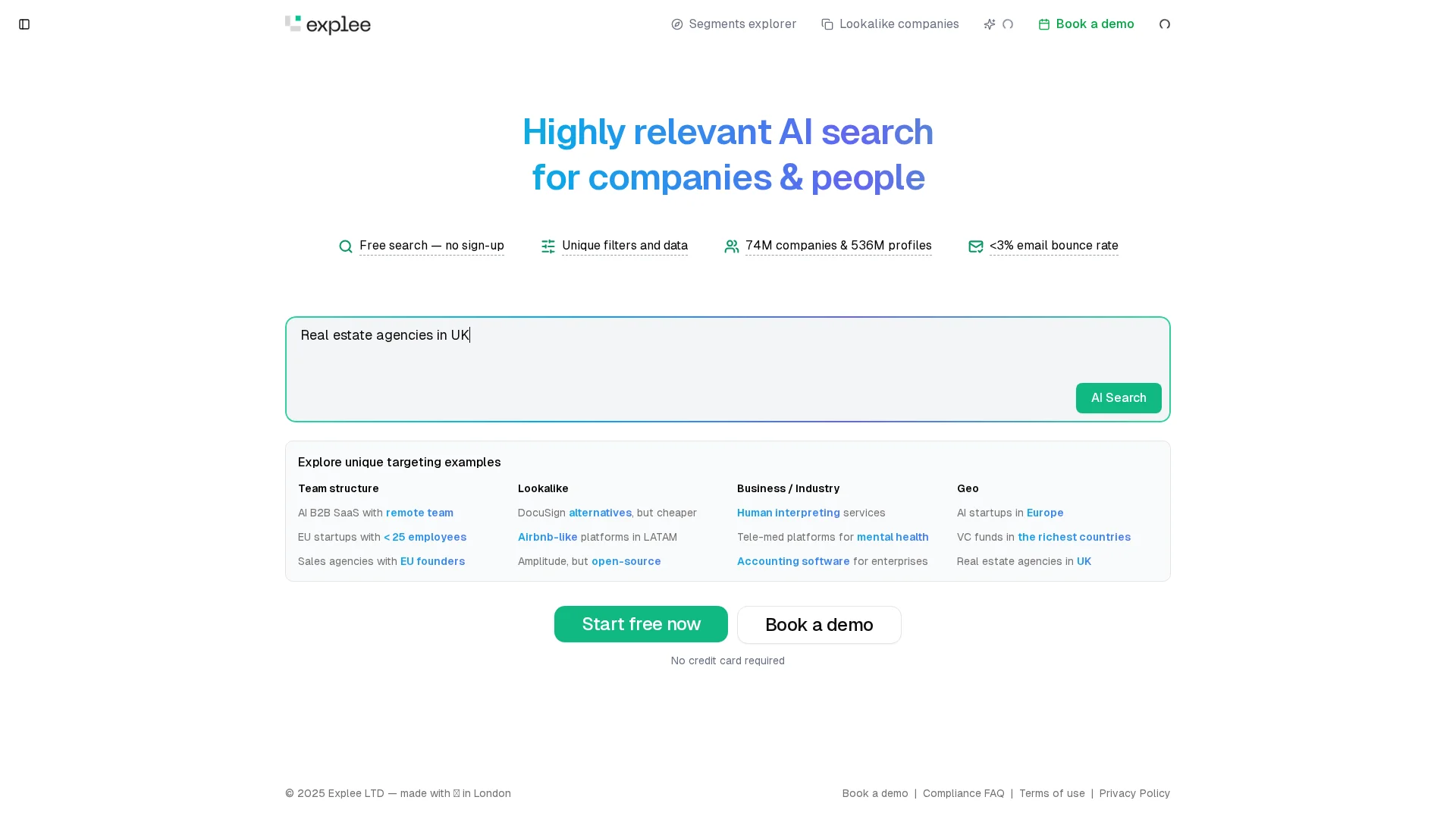Viewport: 1456px width, 819px height.
Task: Choose the "AI B2B SaaS with remote team" example
Action: 375,513
